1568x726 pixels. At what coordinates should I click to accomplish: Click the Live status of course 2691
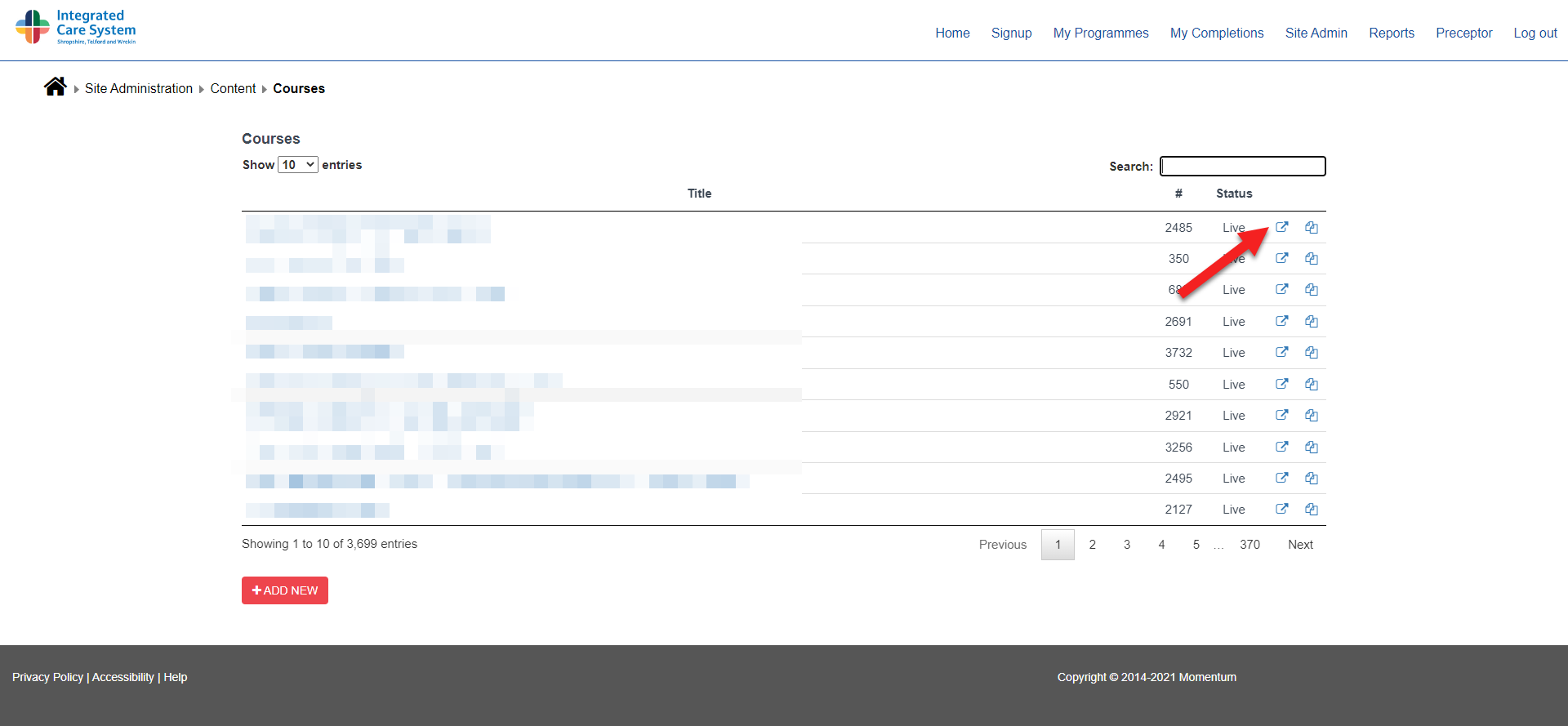pos(1234,322)
